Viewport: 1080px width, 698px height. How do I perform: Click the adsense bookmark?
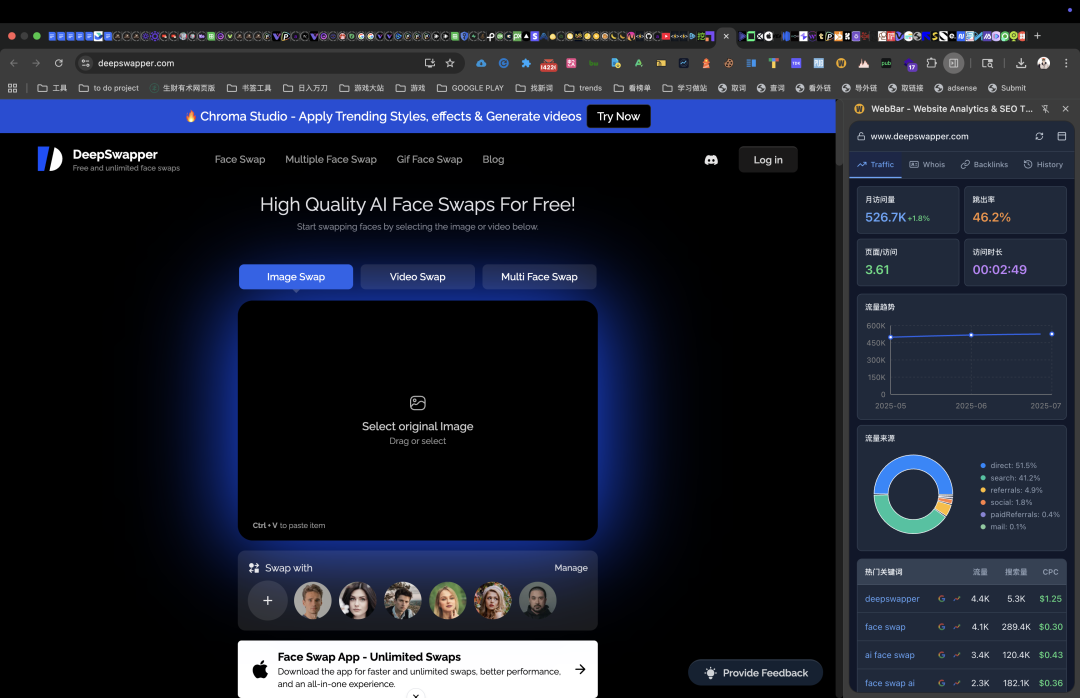pos(955,88)
